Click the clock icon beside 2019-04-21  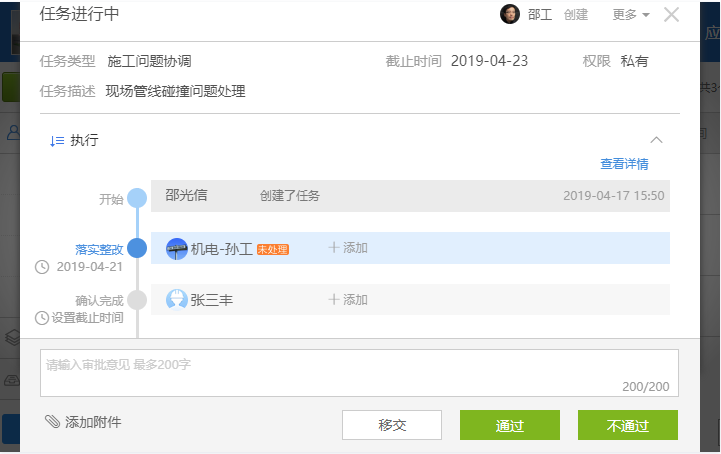(42, 267)
